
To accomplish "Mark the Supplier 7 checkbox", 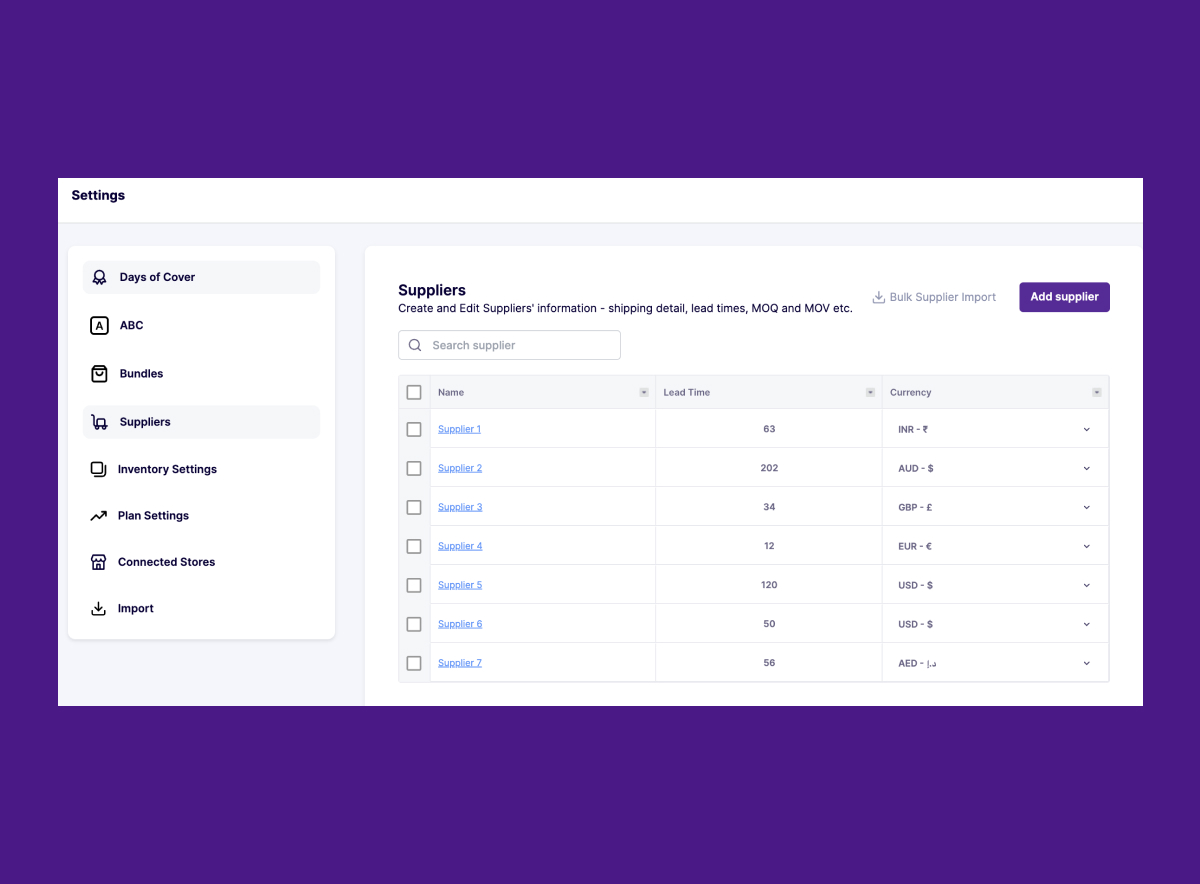I will tap(414, 663).
